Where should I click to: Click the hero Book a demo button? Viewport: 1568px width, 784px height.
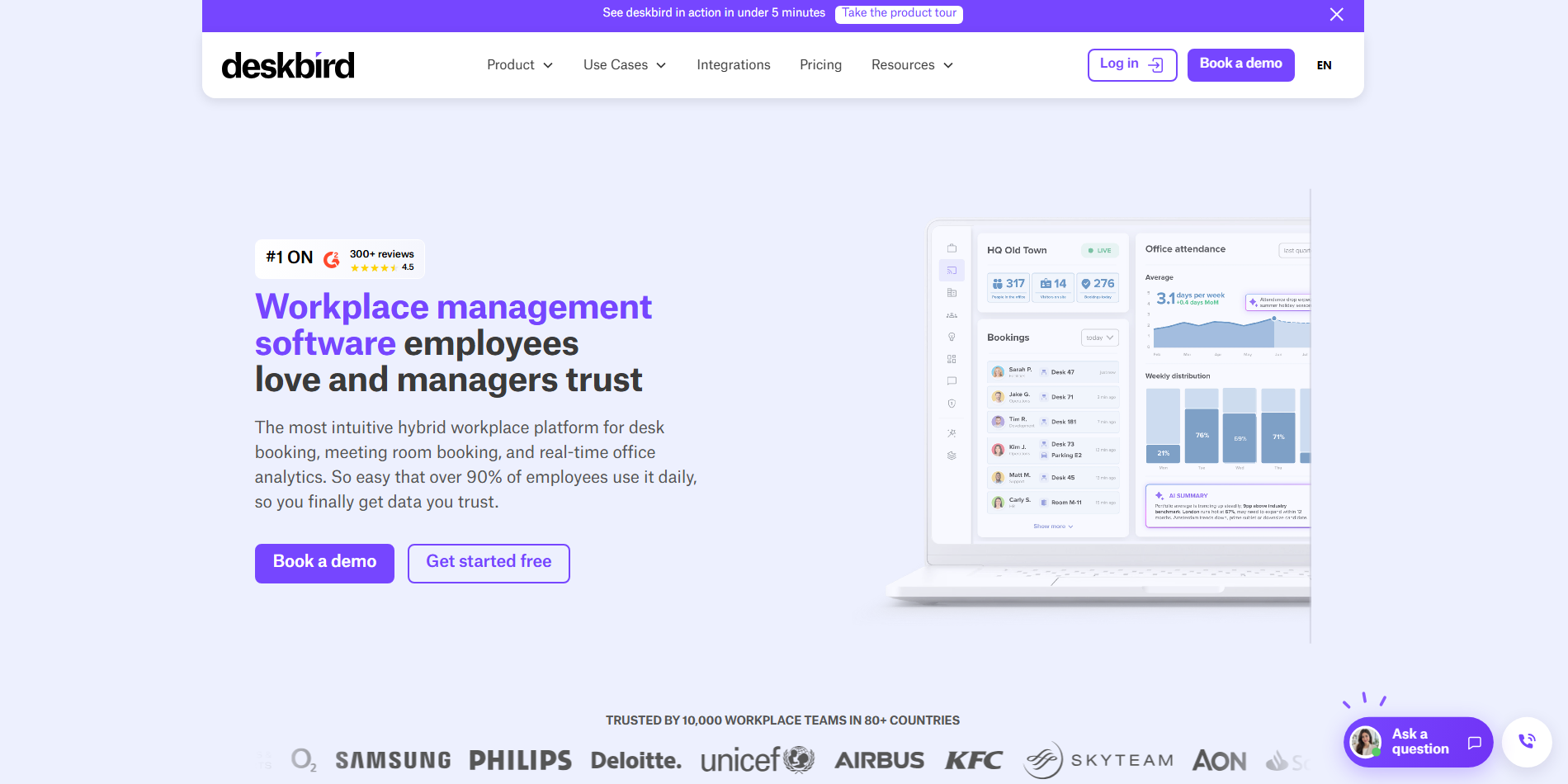[324, 563]
